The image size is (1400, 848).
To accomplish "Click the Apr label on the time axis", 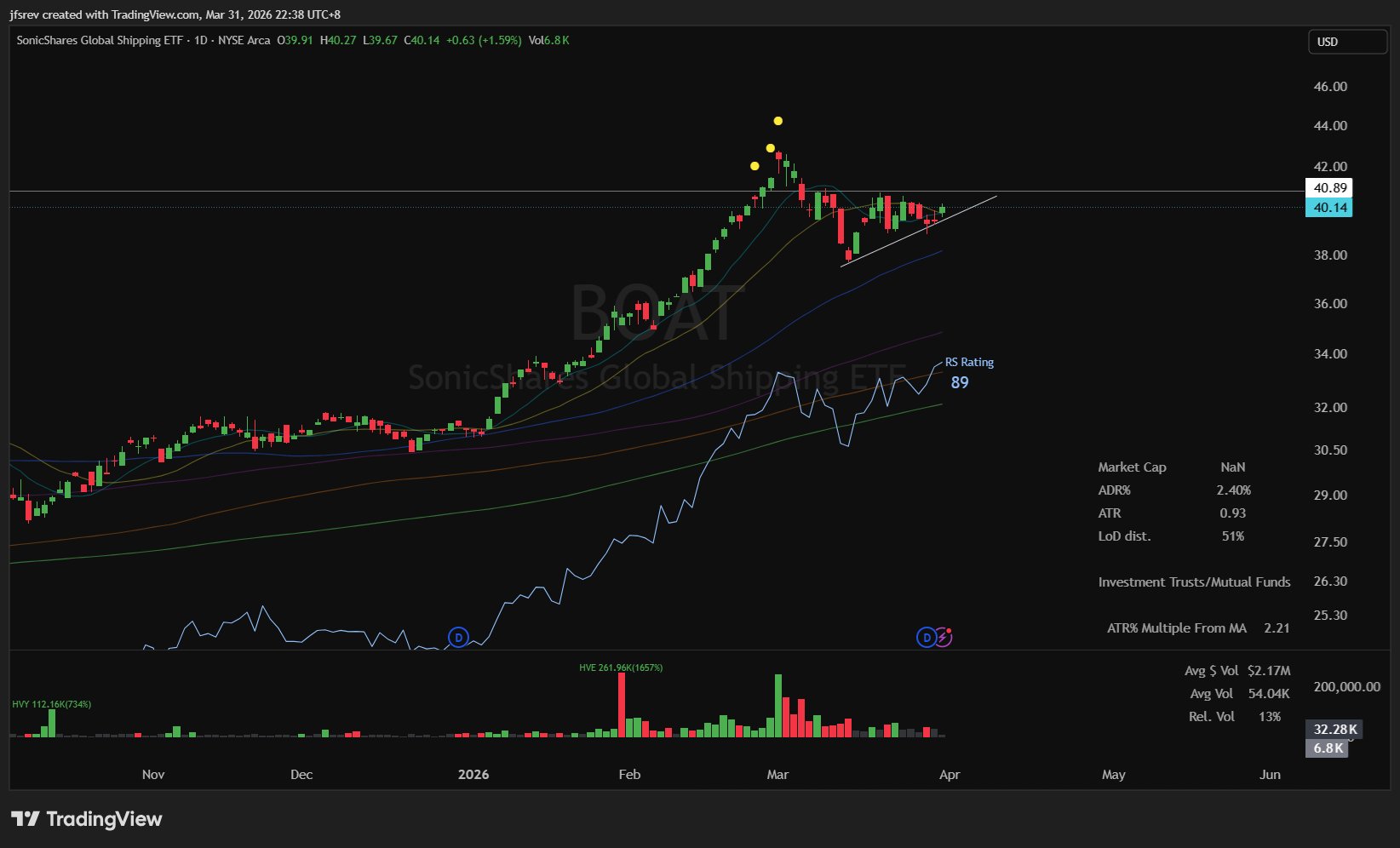I will (950, 774).
